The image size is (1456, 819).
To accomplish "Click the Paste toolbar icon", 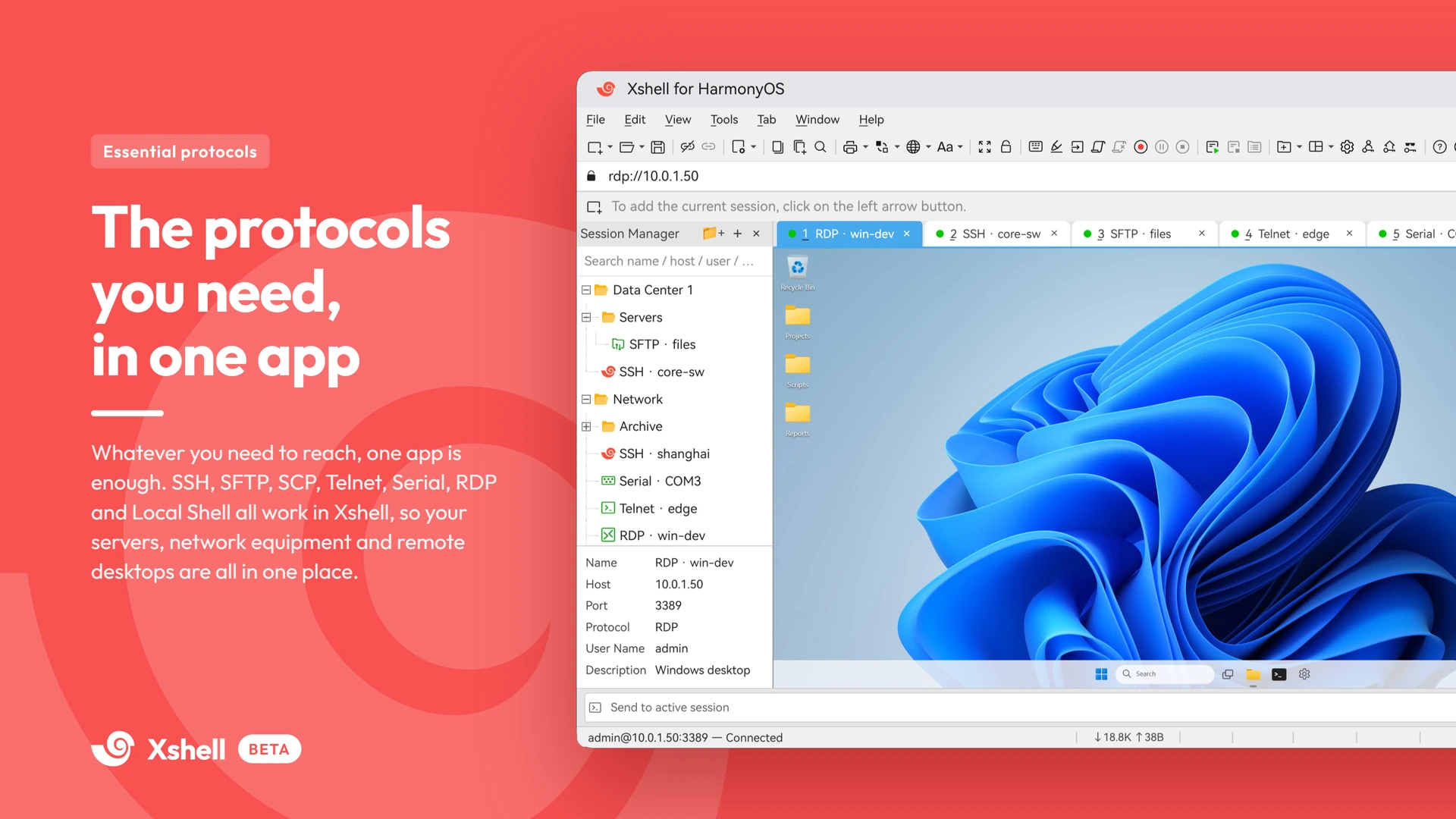I will (799, 147).
